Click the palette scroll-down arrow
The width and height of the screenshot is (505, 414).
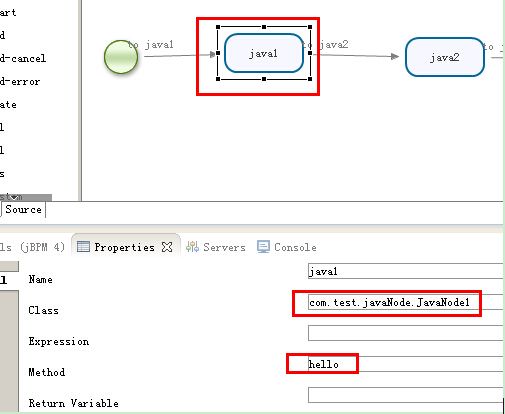coord(13,197)
